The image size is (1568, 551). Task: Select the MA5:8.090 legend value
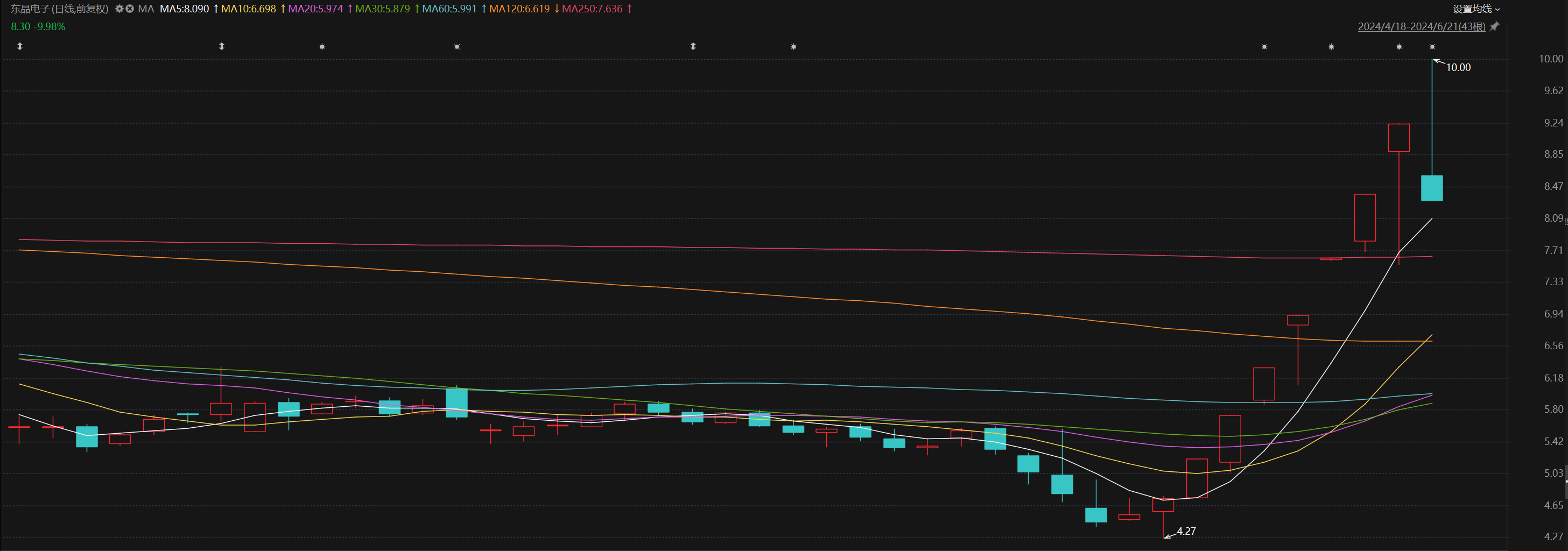185,9
